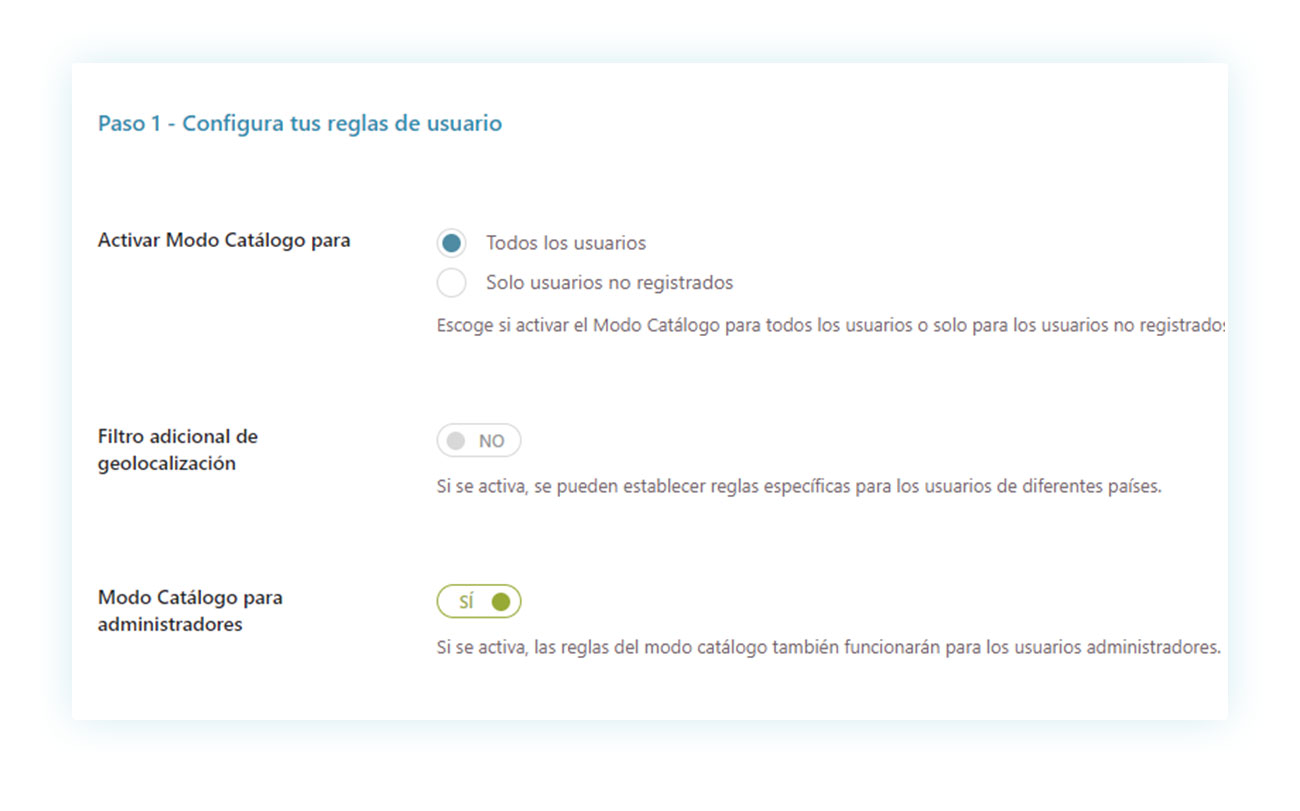The width and height of the screenshot is (1300, 811).
Task: Click description 'Si se activa, se pueden establecer reglas'
Action: (799, 489)
